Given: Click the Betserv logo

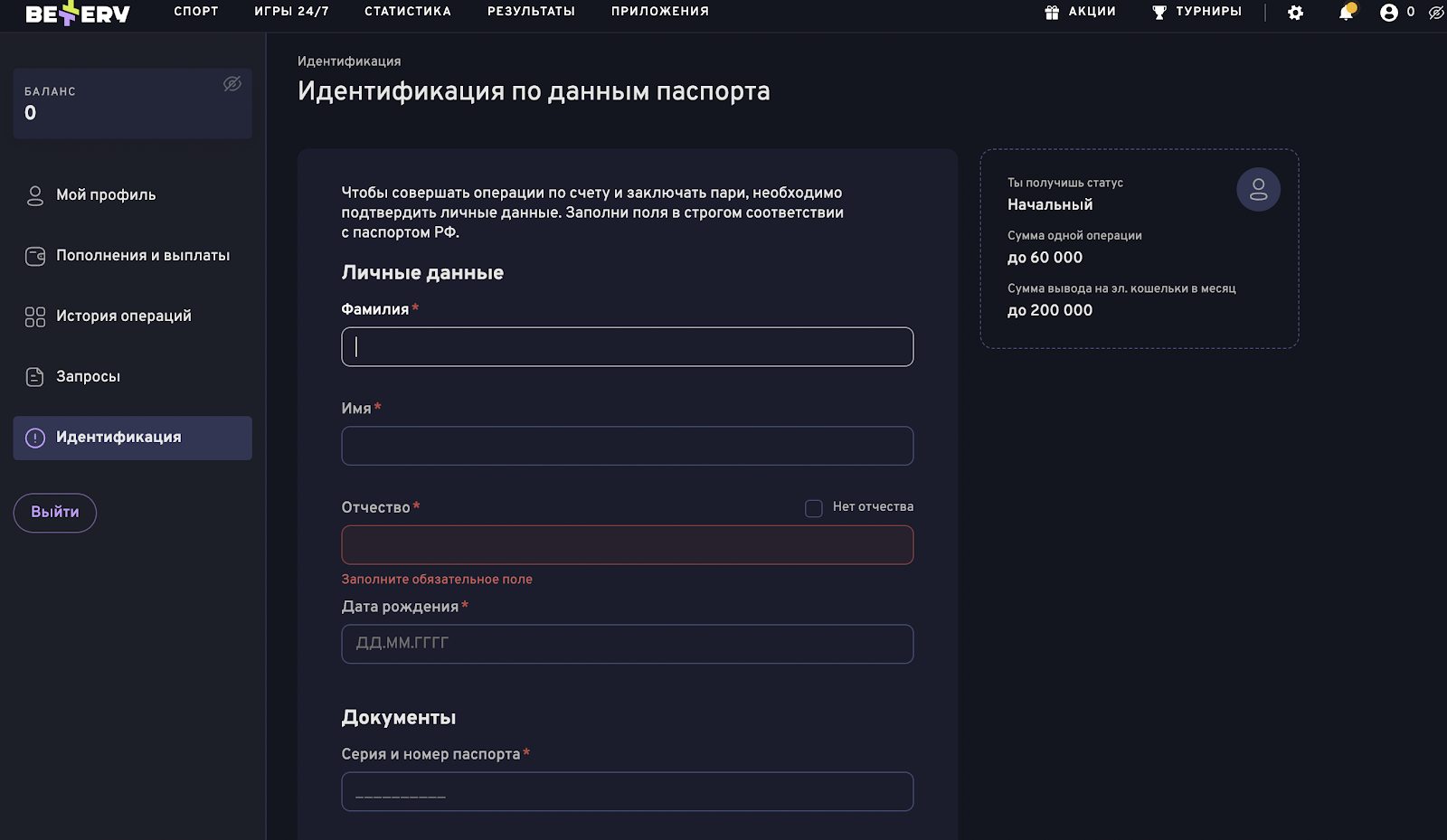Looking at the screenshot, I should 78,13.
